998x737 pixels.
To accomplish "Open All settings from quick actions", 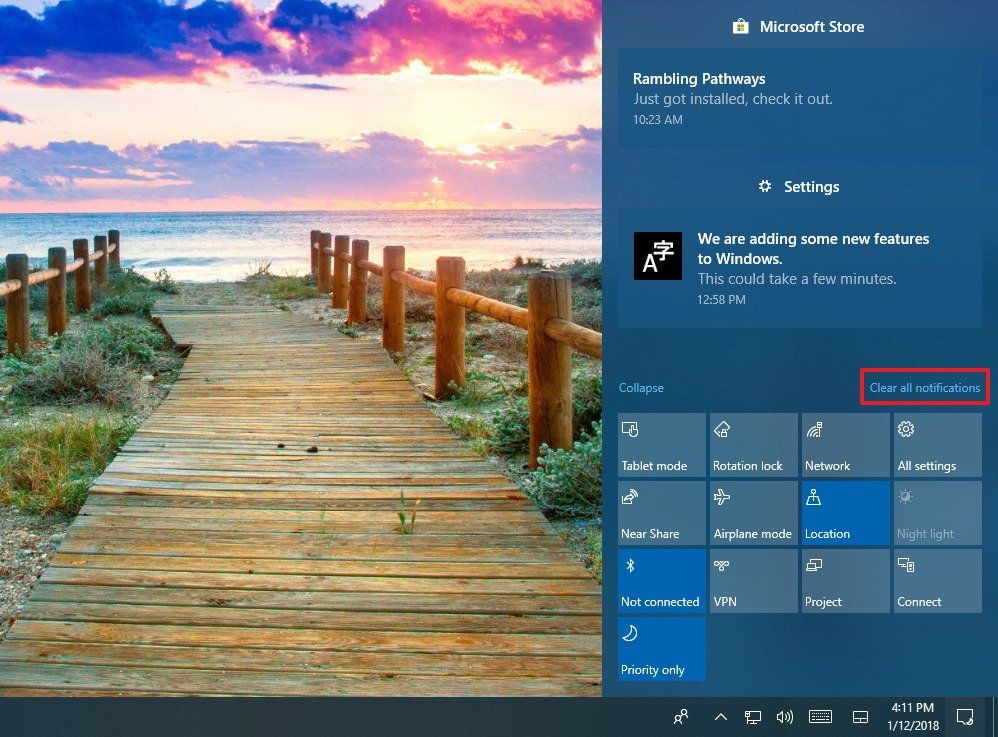I will tap(936, 444).
